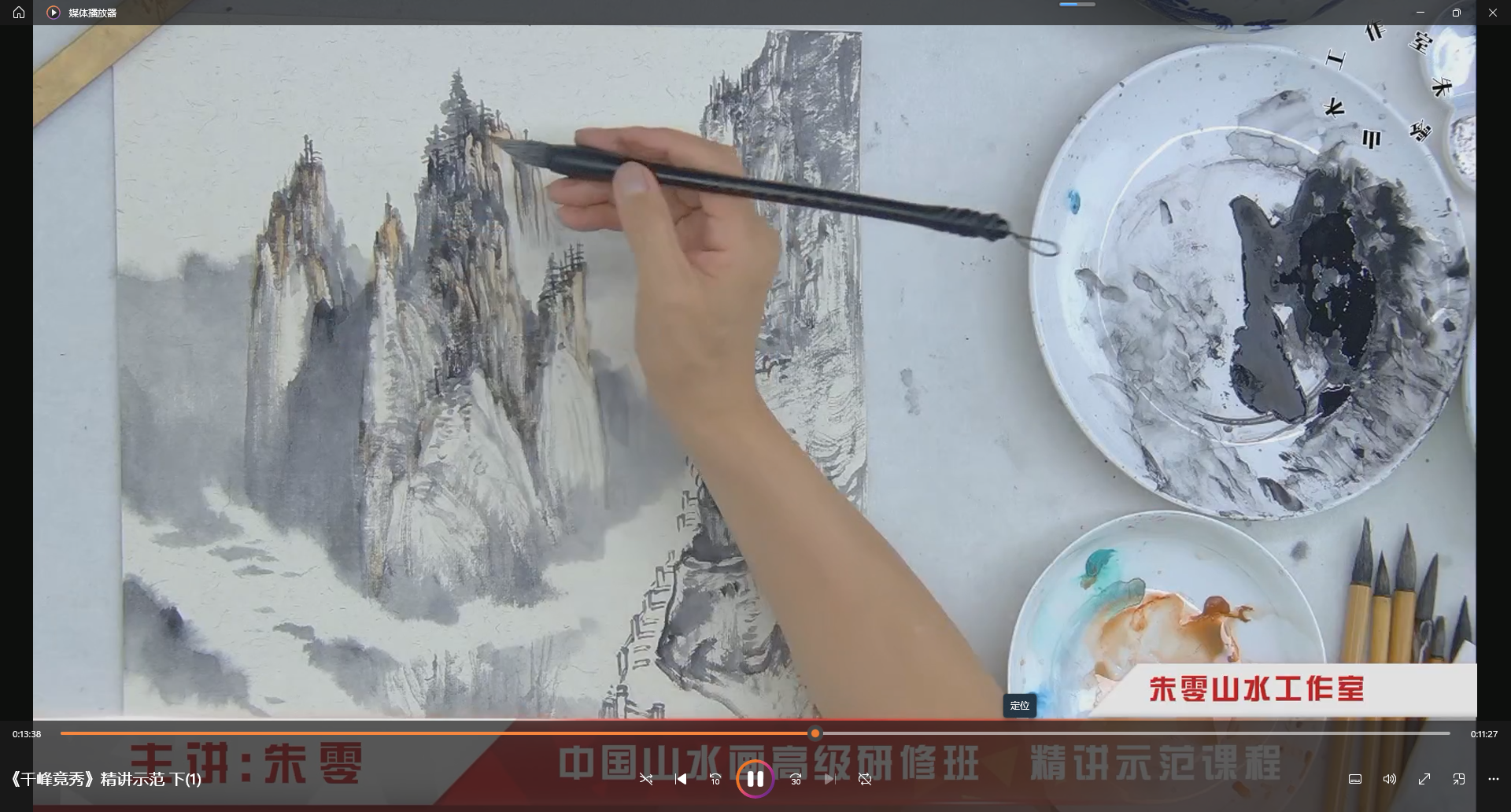Enter full screen mode
Image resolution: width=1511 pixels, height=812 pixels.
(x=1424, y=779)
